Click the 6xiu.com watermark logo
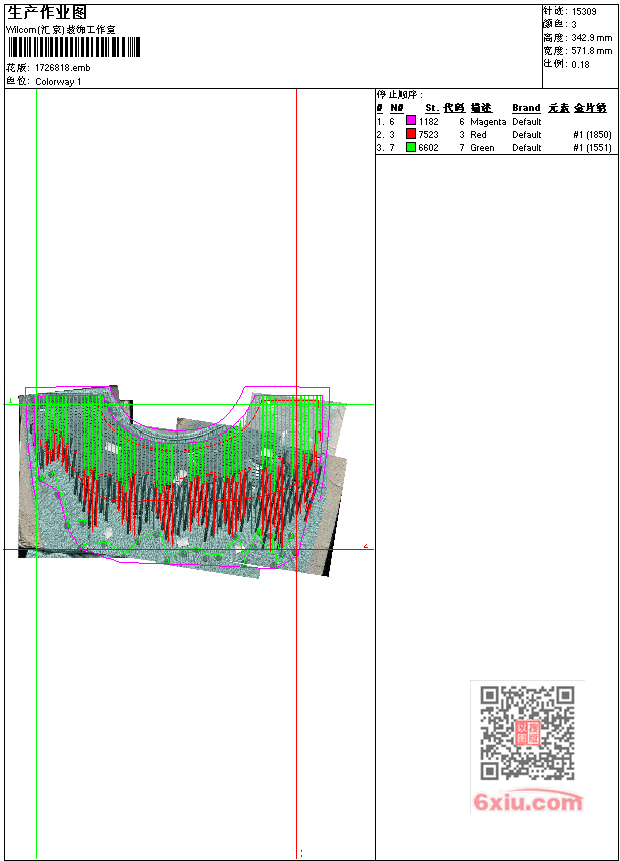 (528, 802)
